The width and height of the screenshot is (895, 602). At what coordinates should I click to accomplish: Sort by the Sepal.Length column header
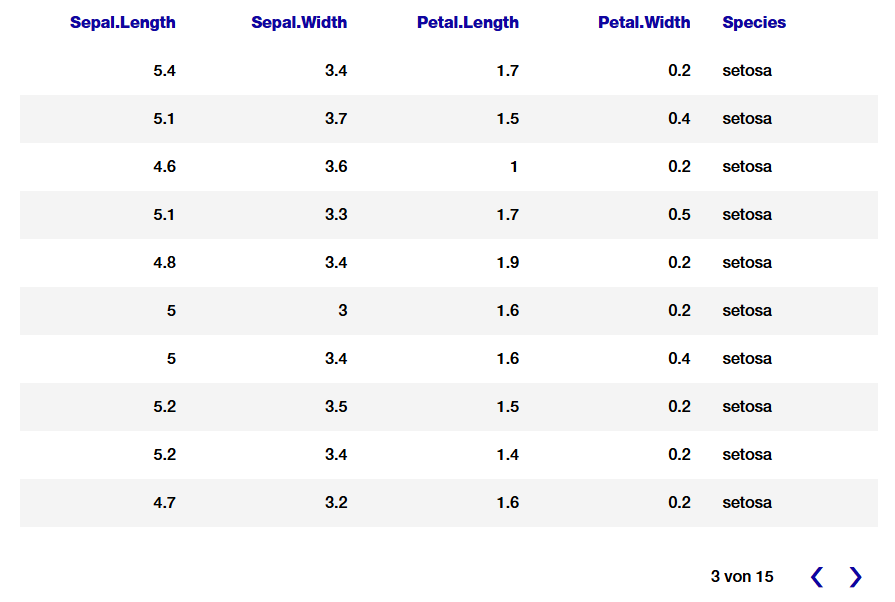coord(123,22)
